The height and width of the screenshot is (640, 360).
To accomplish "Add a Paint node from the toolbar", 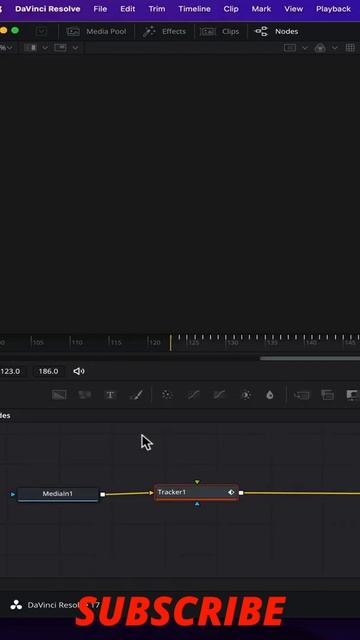I will [x=136, y=395].
